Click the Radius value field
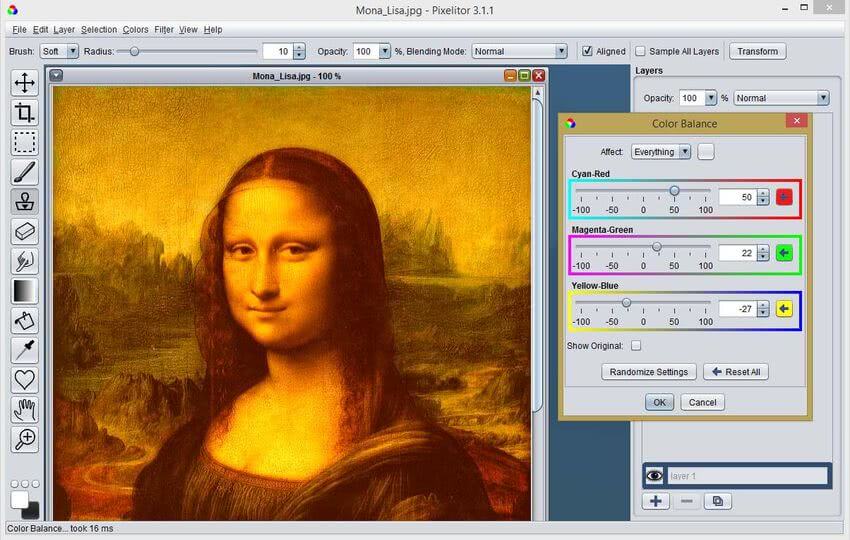The width and height of the screenshot is (850, 540). 278,51
